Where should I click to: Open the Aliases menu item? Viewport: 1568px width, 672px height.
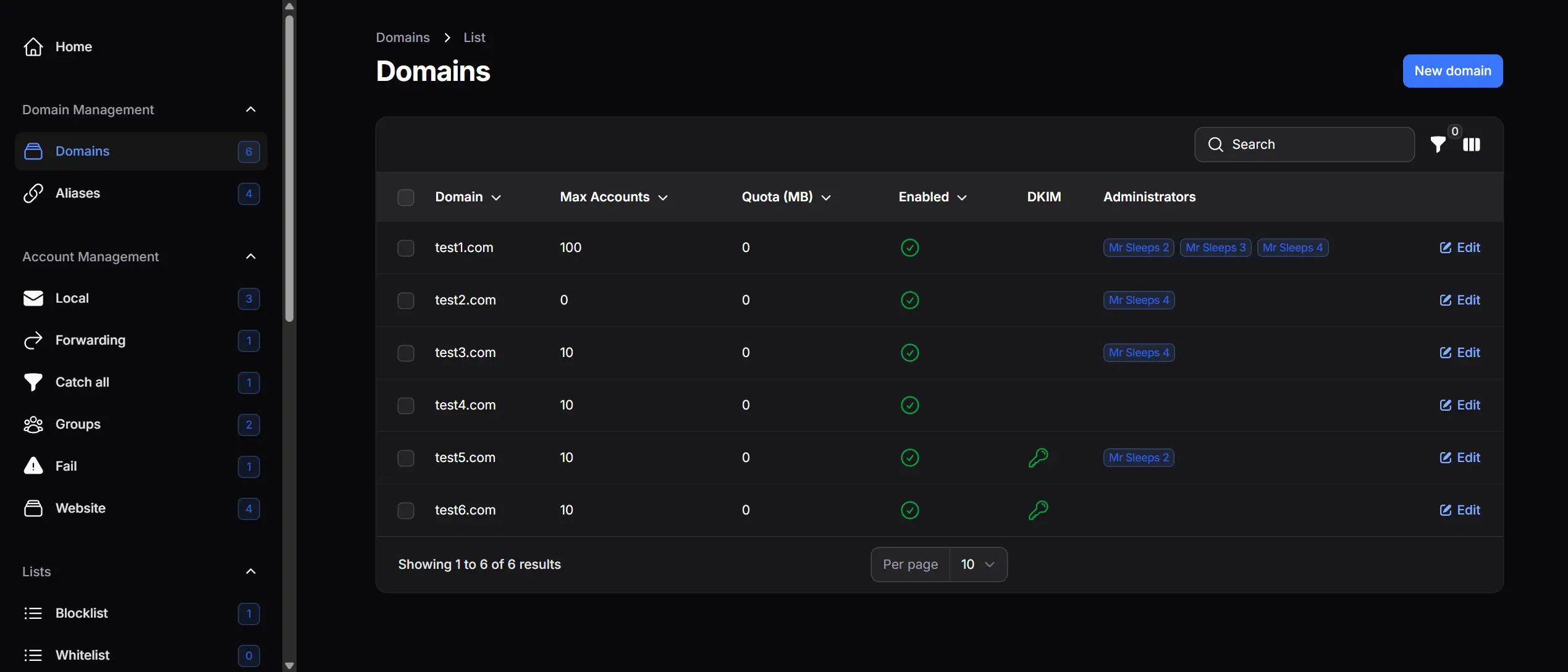(141, 193)
